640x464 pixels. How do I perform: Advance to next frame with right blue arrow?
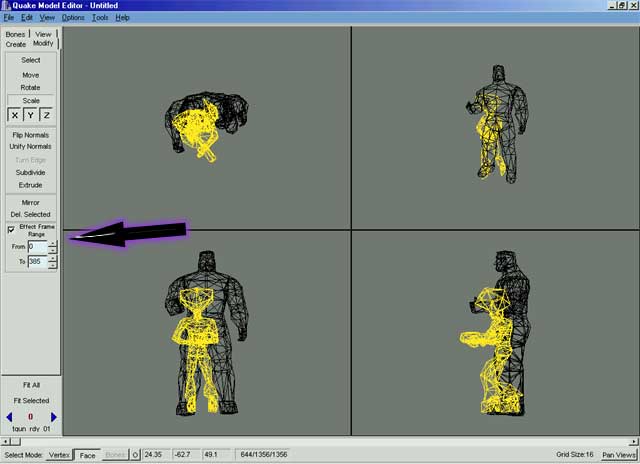tap(54, 416)
